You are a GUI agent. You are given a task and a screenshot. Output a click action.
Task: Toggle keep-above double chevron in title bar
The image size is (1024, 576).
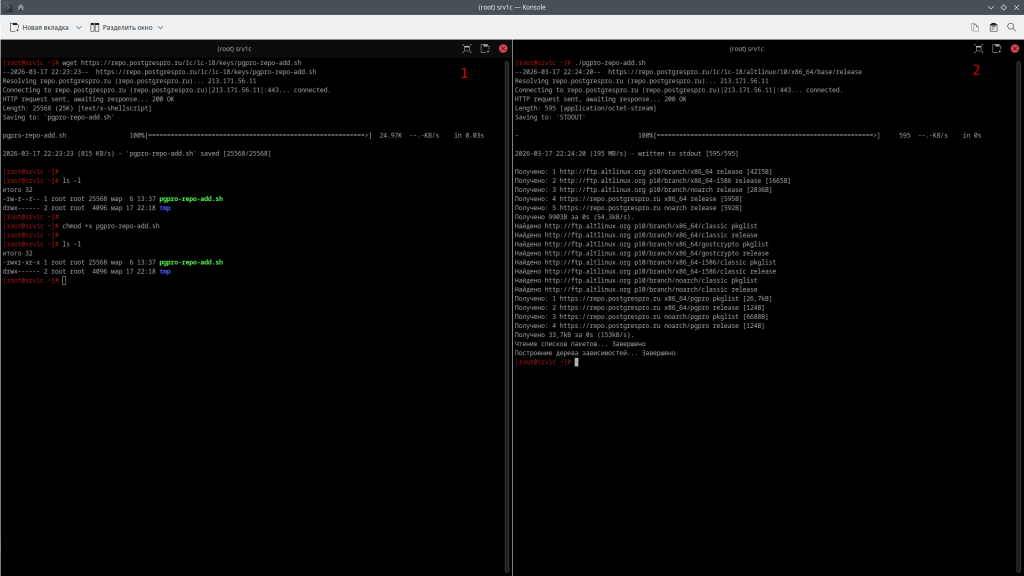(x=21, y=7)
